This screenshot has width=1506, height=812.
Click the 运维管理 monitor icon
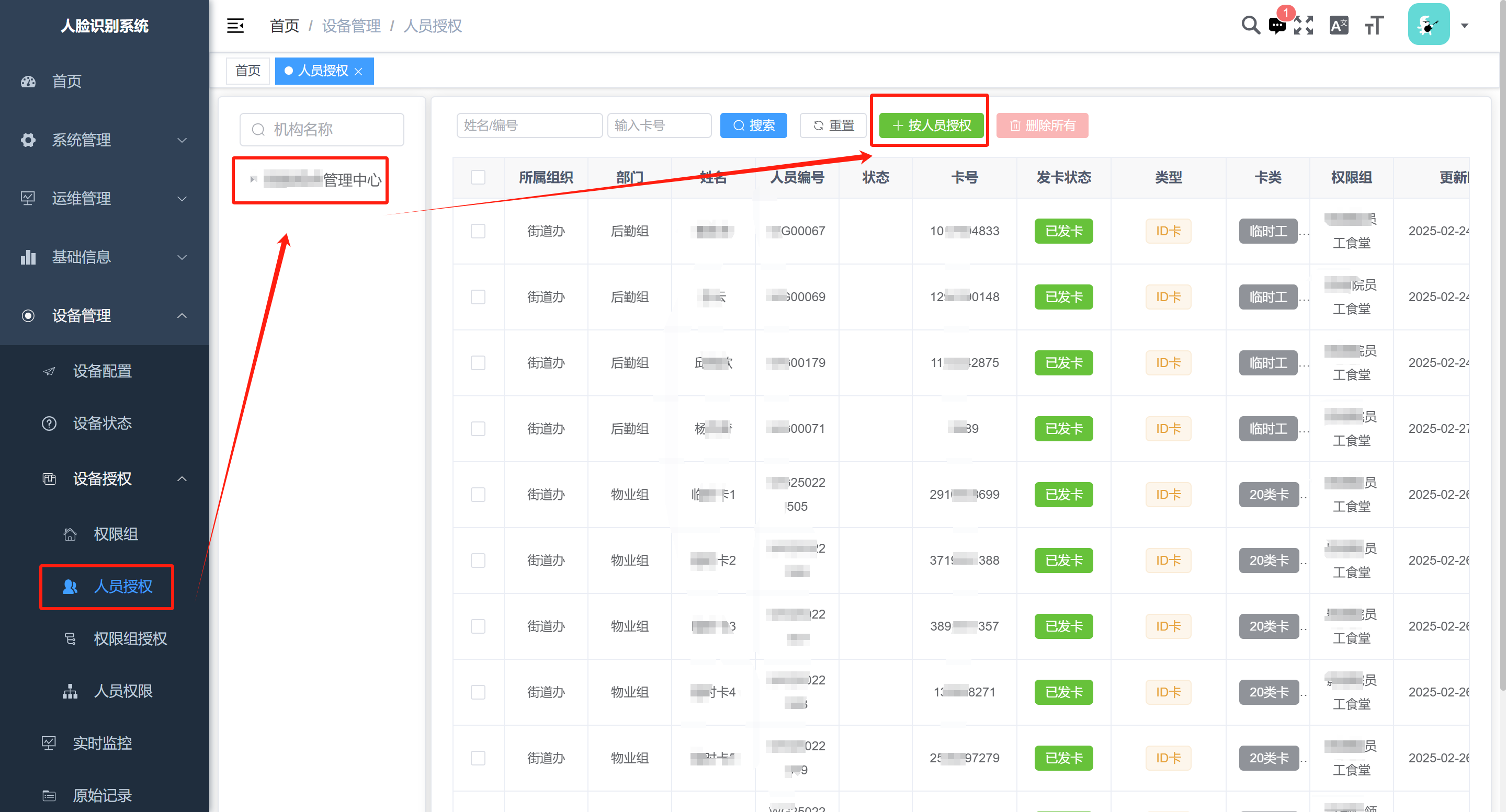click(28, 199)
